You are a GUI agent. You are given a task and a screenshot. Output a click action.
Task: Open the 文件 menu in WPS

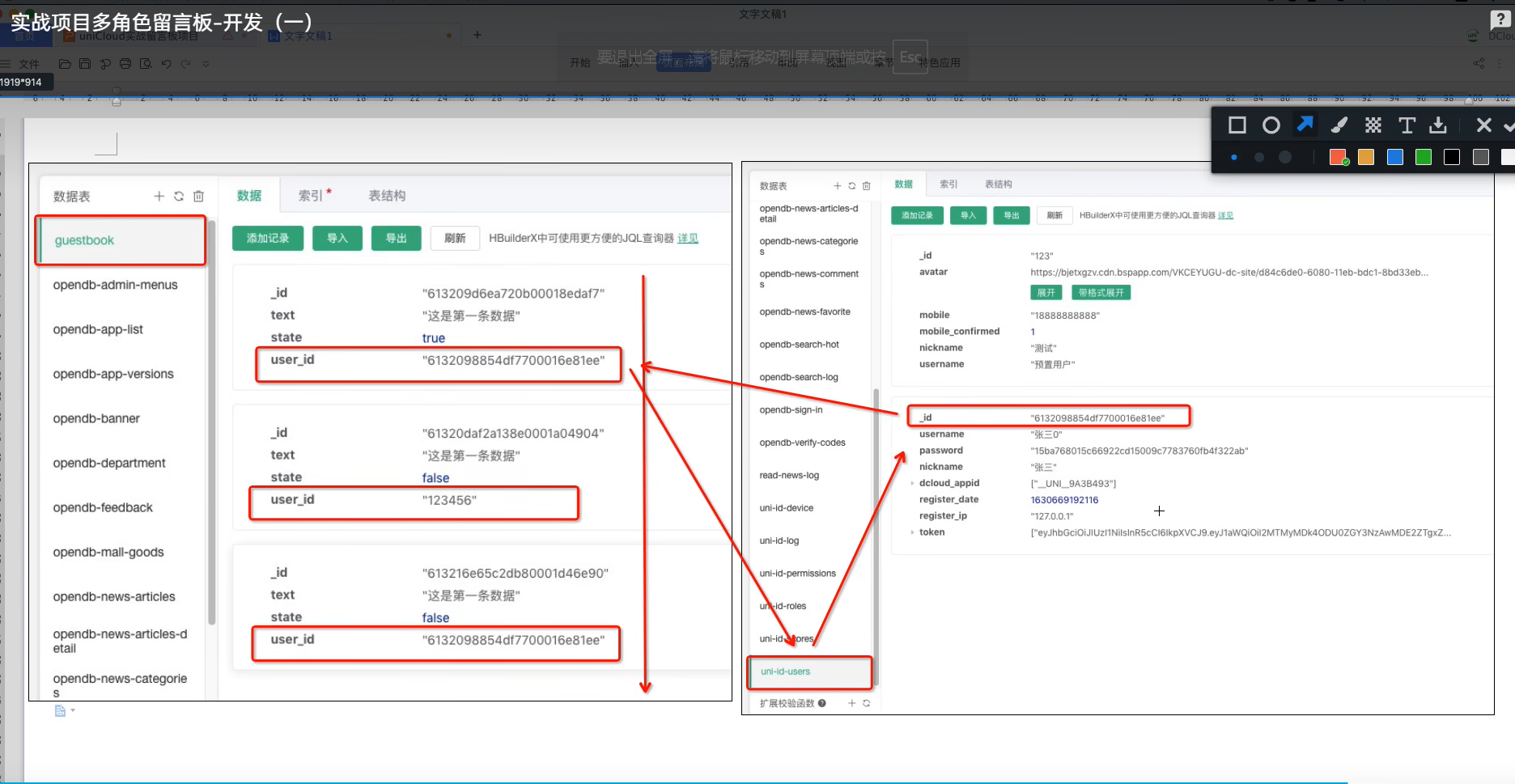[x=29, y=64]
